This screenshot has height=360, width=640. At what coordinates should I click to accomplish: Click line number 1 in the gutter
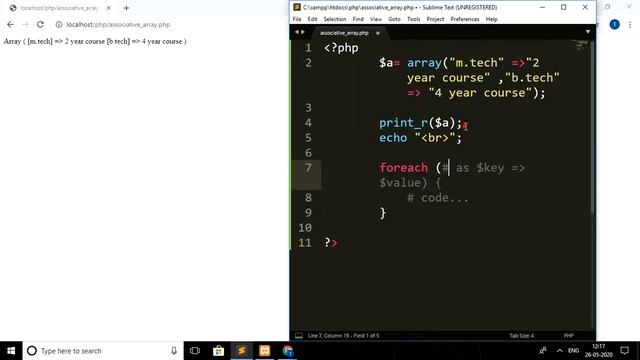pyautogui.click(x=308, y=48)
